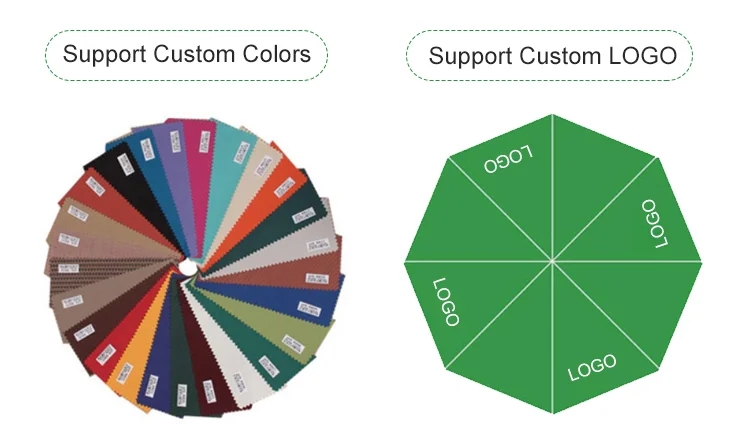Click the Support Custom LOGO label
Viewport: 750px width, 433px height.
tap(552, 55)
